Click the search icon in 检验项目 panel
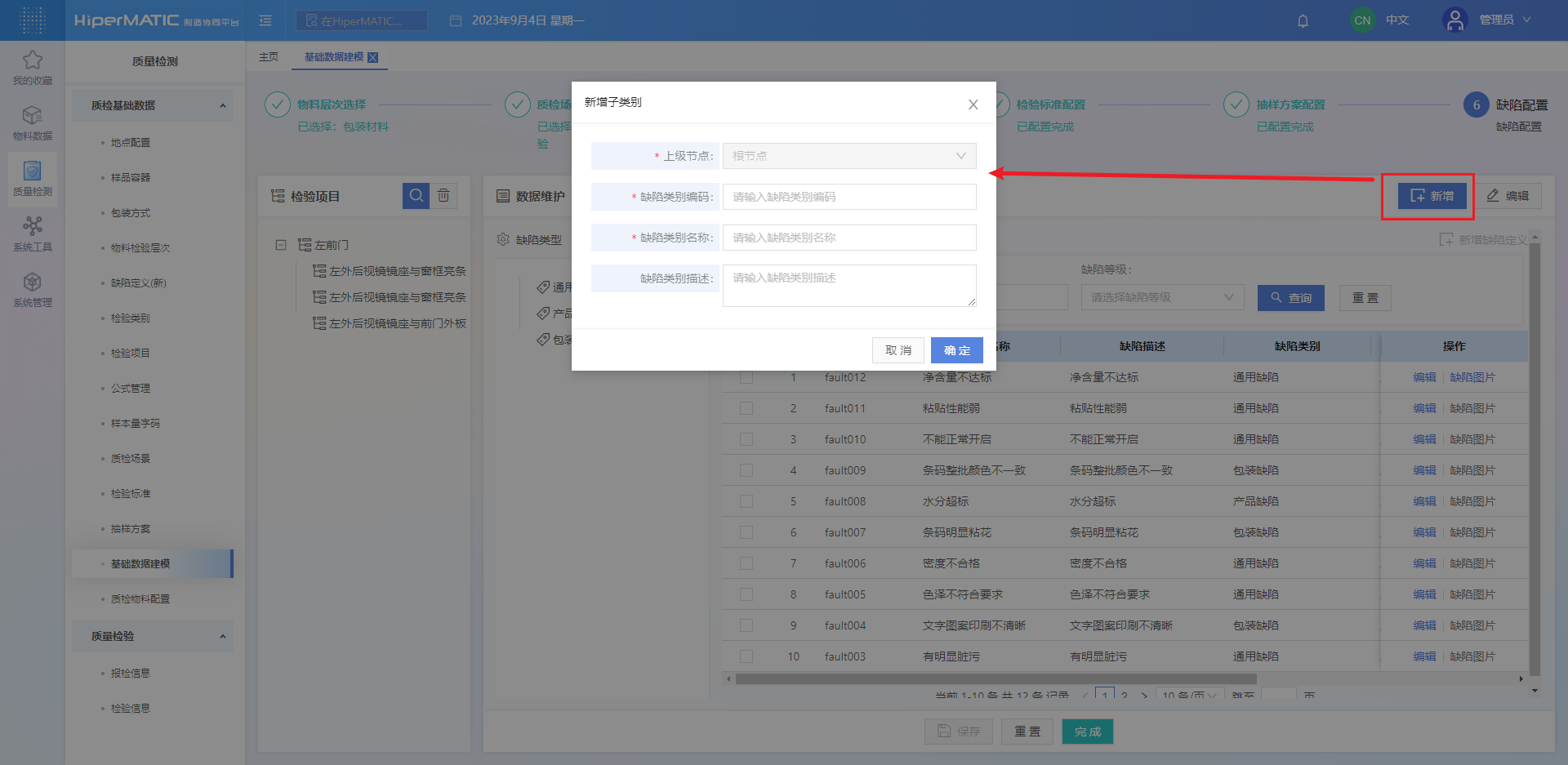 (416, 195)
